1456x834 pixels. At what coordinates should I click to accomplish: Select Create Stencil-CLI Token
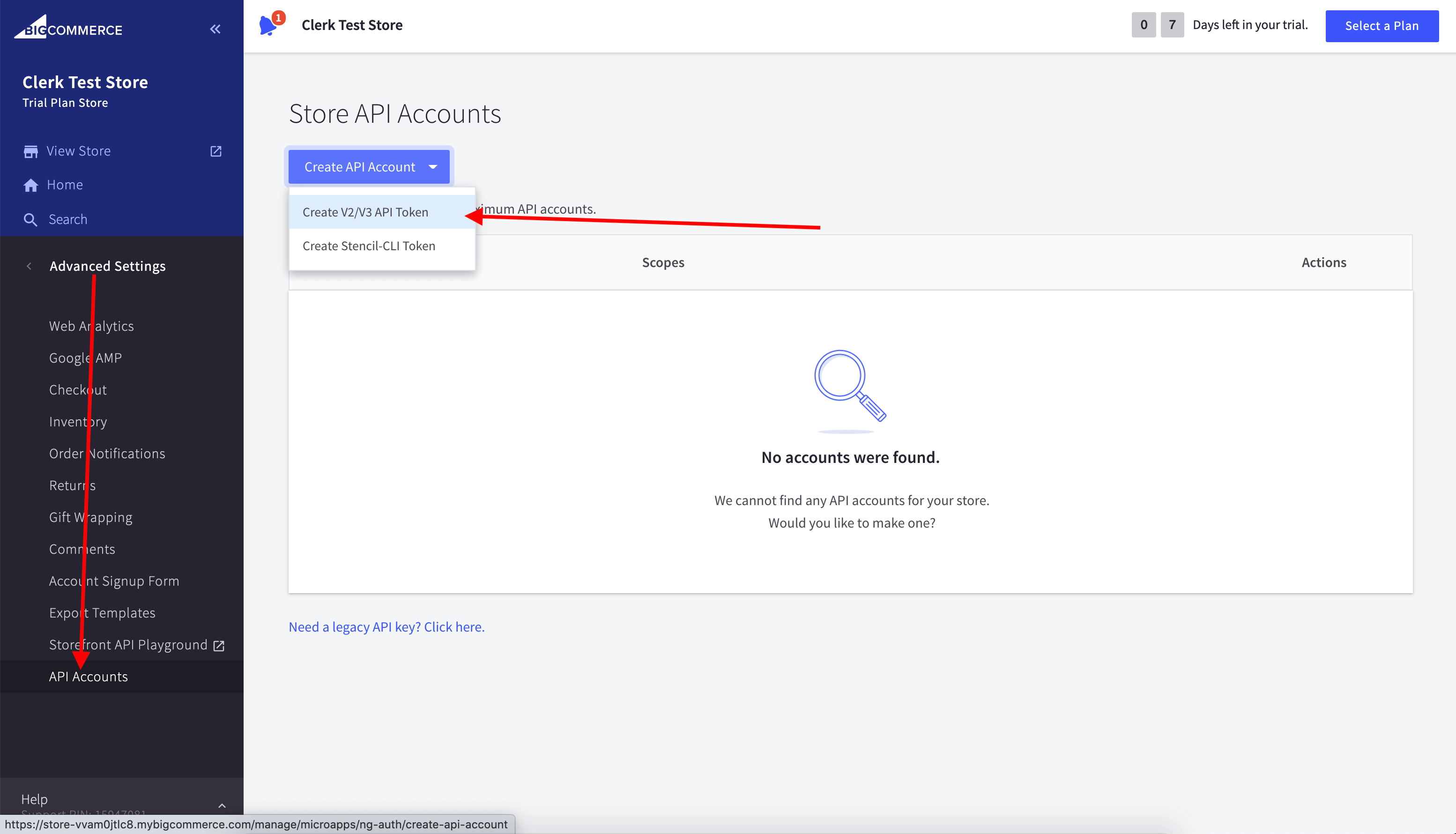tap(369, 245)
